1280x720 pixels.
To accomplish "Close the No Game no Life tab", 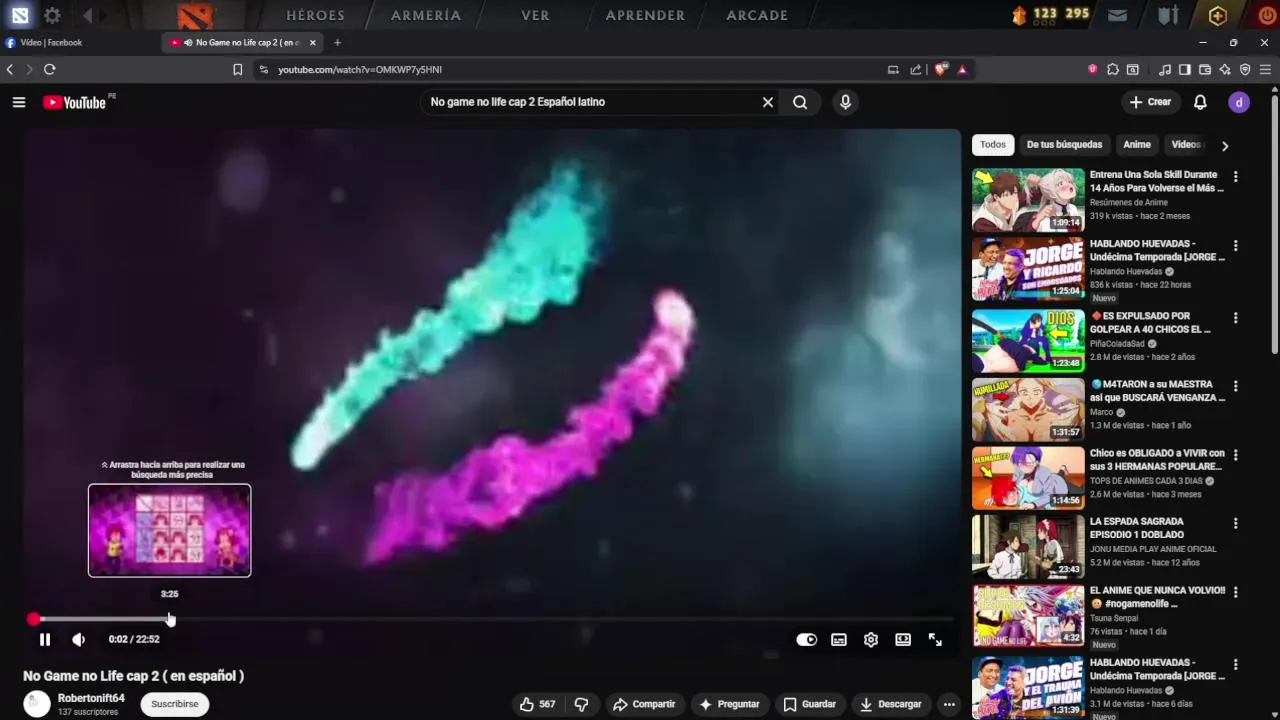I will [313, 43].
